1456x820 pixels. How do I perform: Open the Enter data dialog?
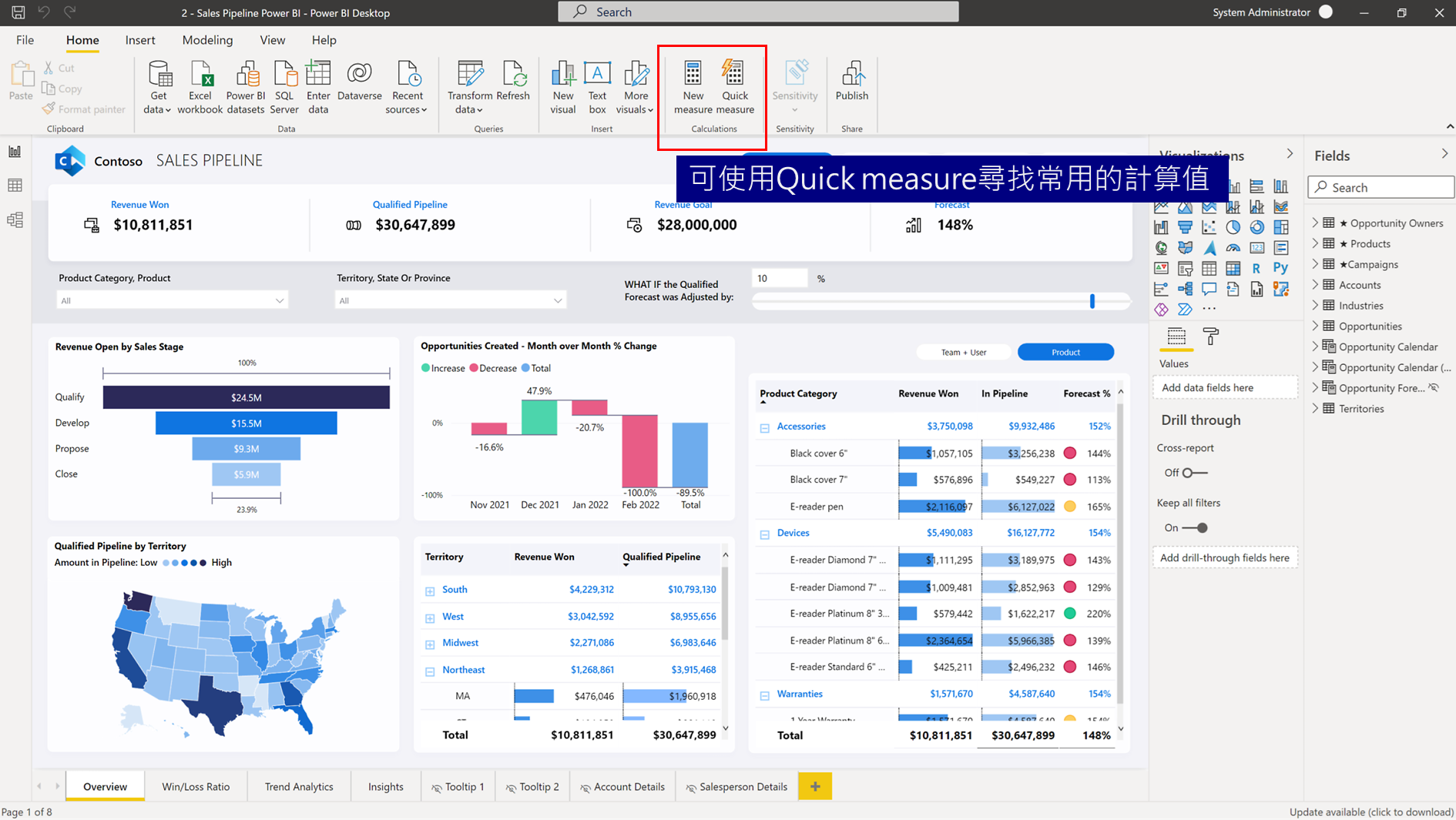point(318,88)
